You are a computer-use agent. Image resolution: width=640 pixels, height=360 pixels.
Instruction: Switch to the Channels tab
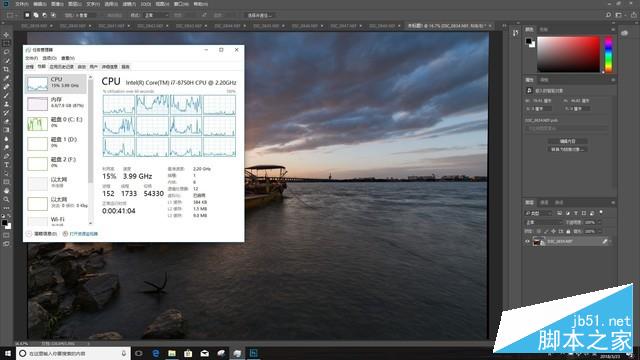pos(544,202)
